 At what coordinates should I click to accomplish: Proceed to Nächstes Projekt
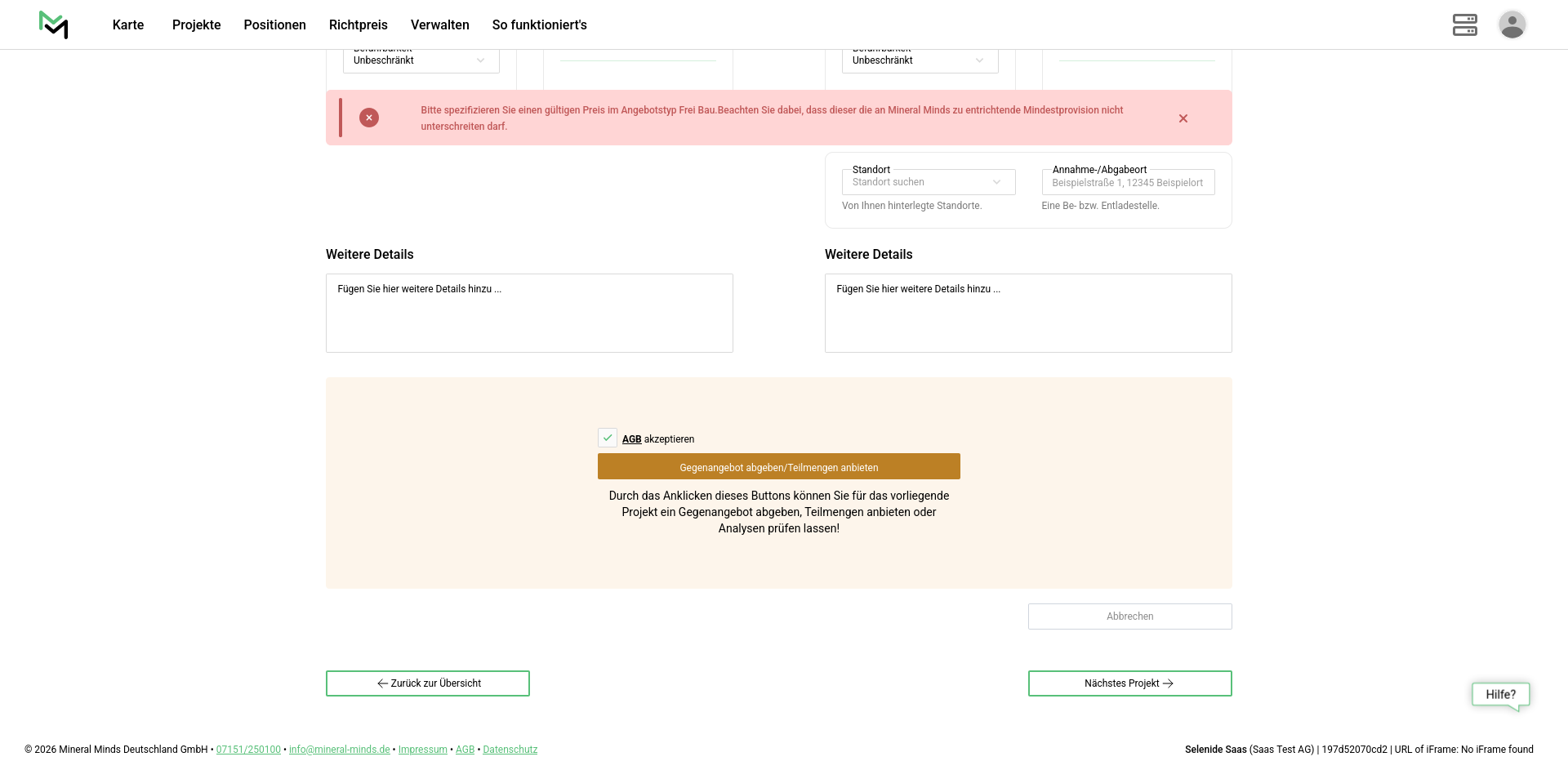(x=1129, y=683)
